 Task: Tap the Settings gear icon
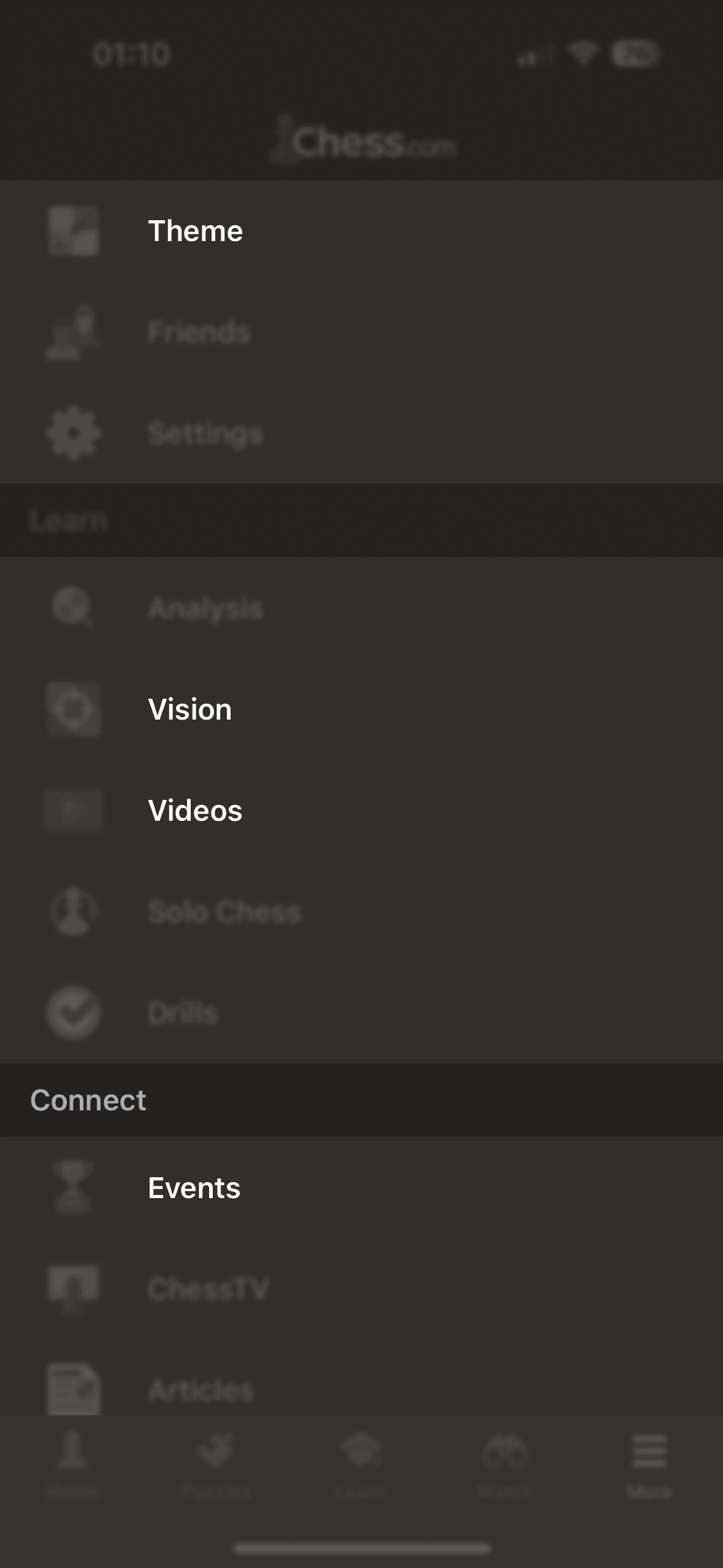point(73,433)
